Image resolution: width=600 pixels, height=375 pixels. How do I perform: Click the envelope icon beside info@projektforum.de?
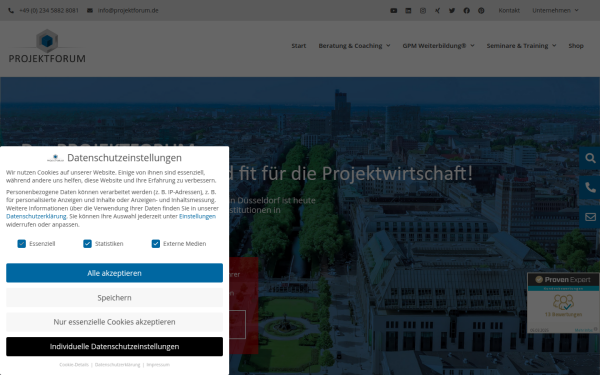[x=90, y=11]
